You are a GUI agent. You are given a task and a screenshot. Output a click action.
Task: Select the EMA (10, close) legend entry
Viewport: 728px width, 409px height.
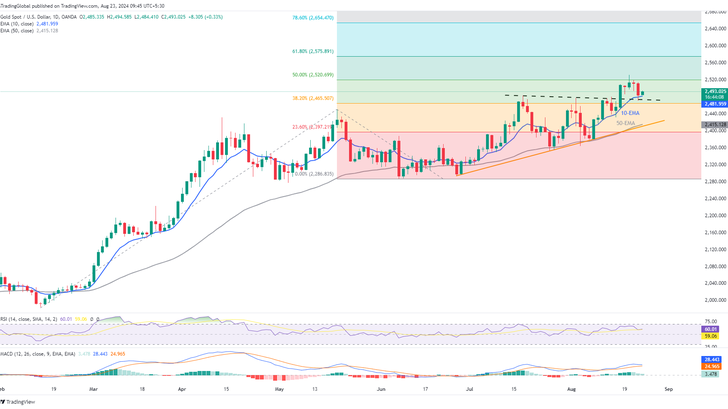click(x=17, y=24)
